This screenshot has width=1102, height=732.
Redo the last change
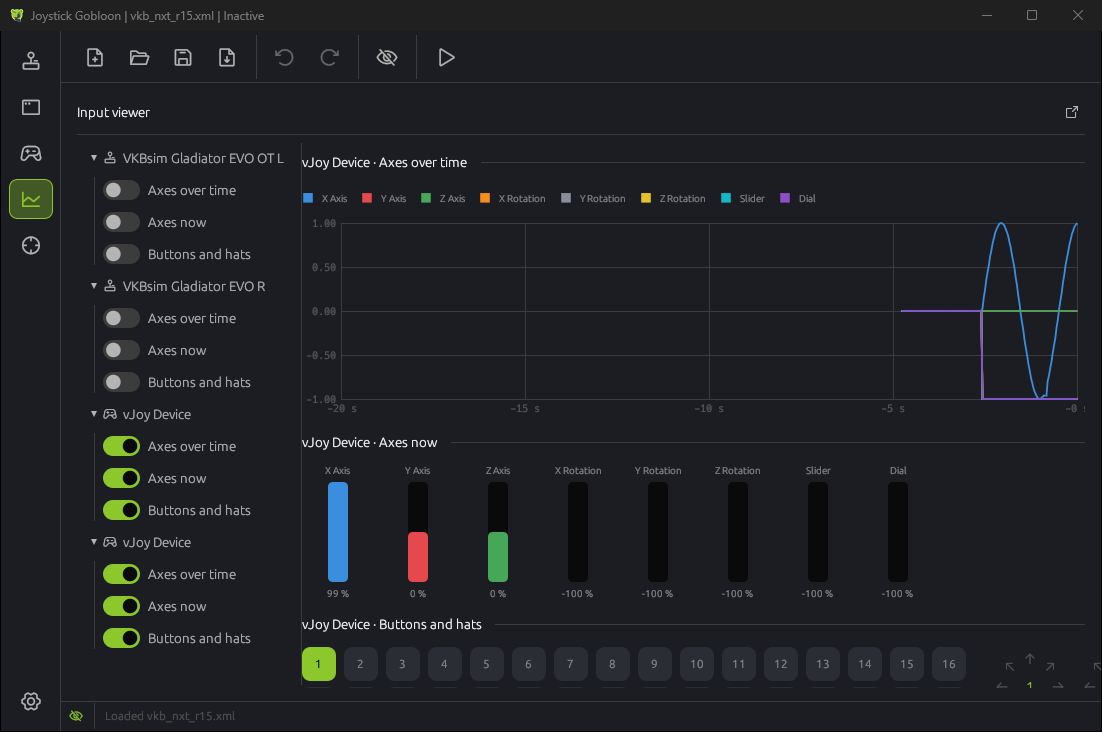(x=330, y=58)
